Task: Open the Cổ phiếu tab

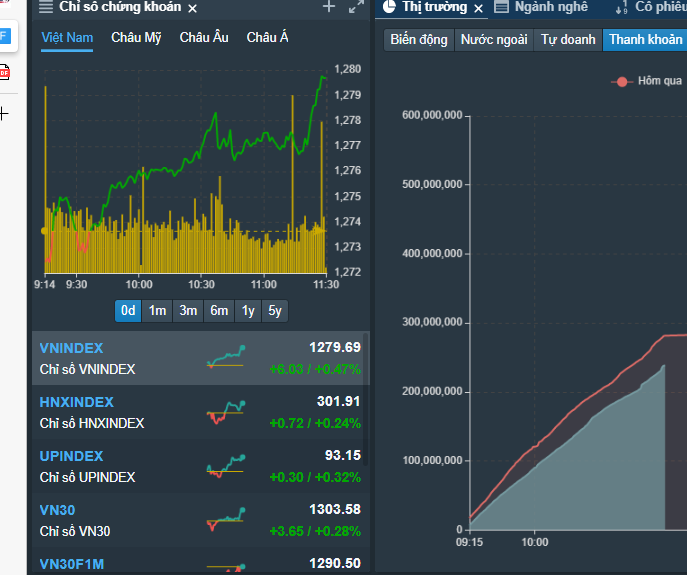Action: [x=661, y=7]
